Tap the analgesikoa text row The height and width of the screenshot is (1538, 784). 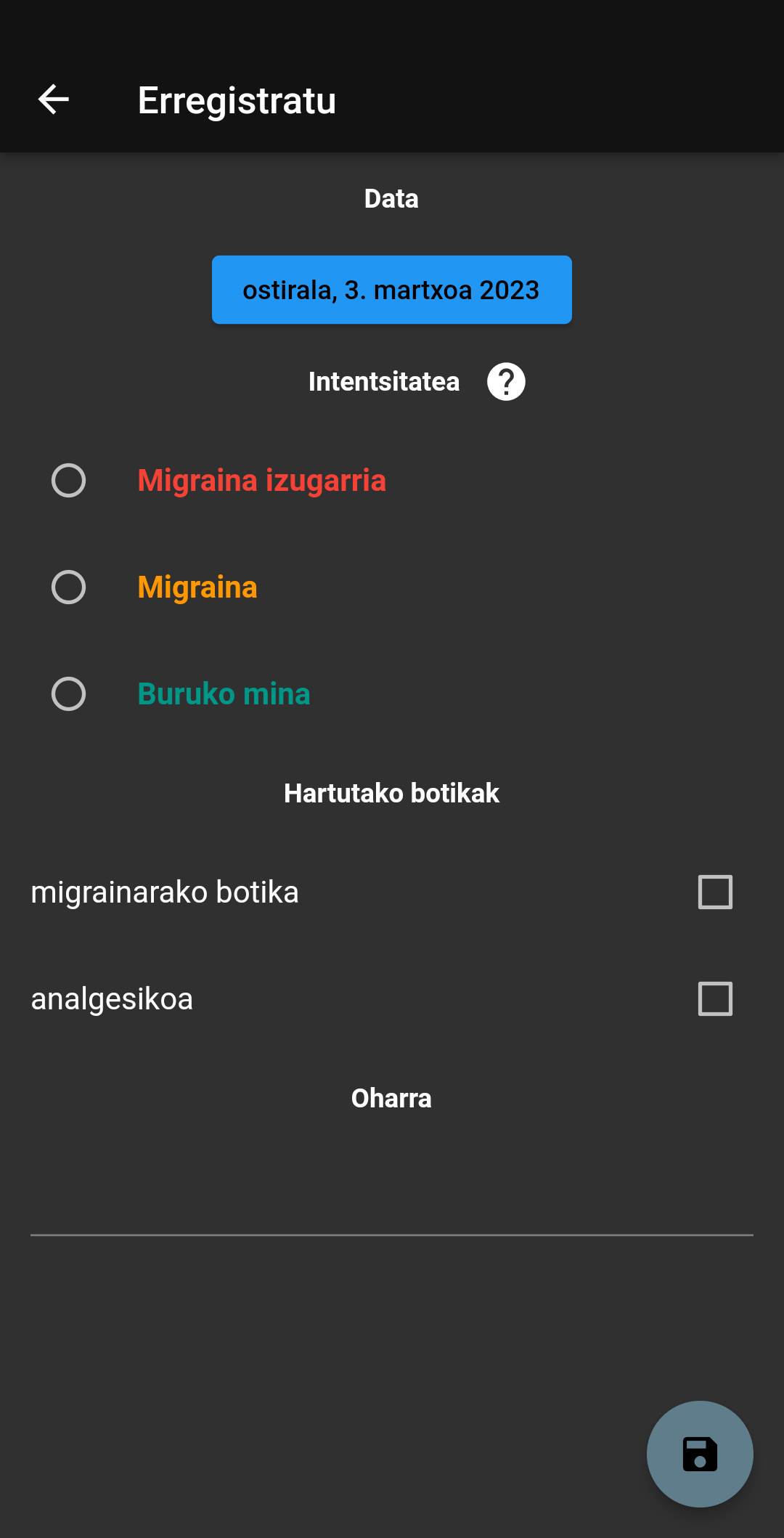(x=112, y=998)
